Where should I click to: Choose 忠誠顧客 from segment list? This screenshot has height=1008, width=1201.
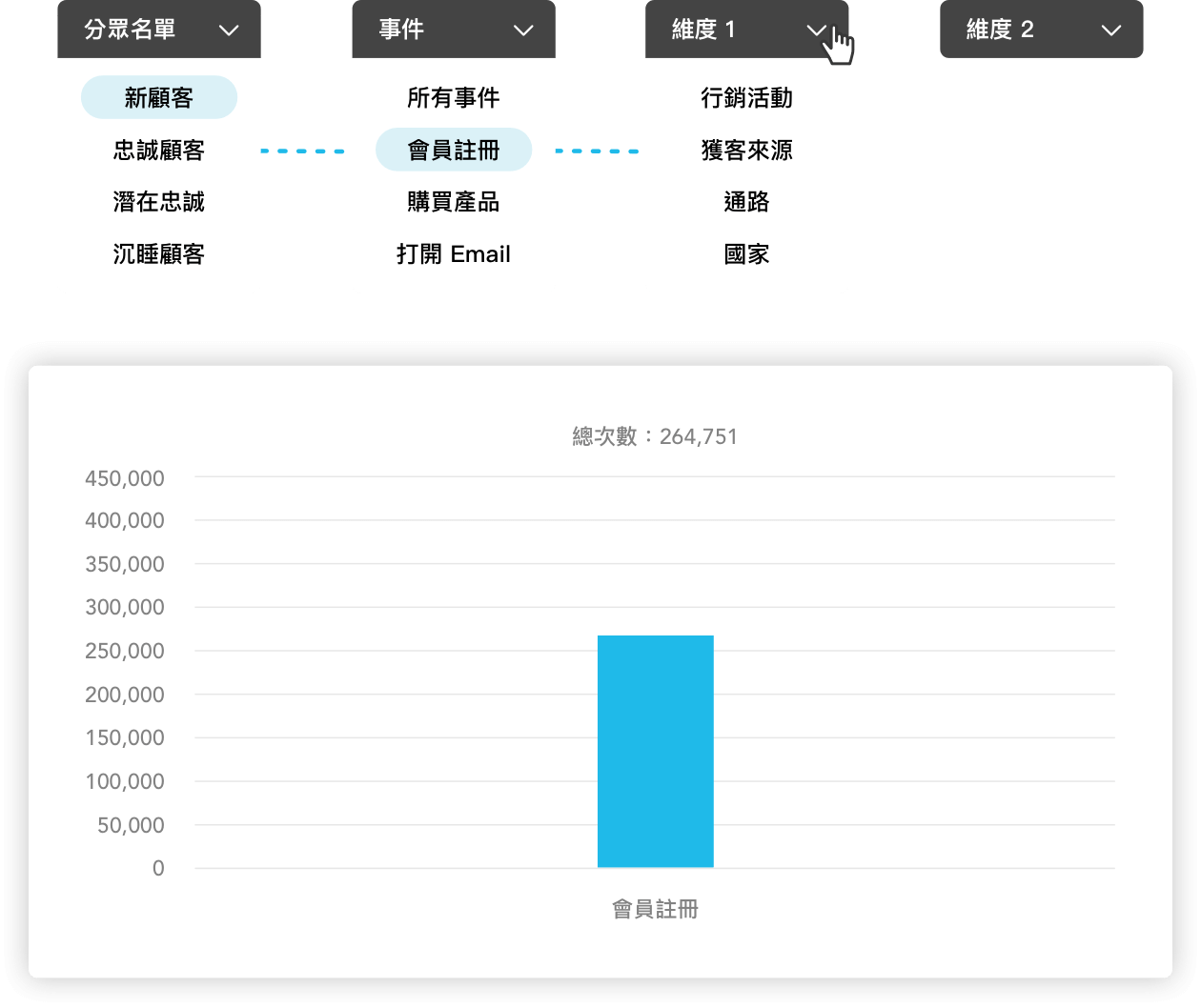[159, 151]
